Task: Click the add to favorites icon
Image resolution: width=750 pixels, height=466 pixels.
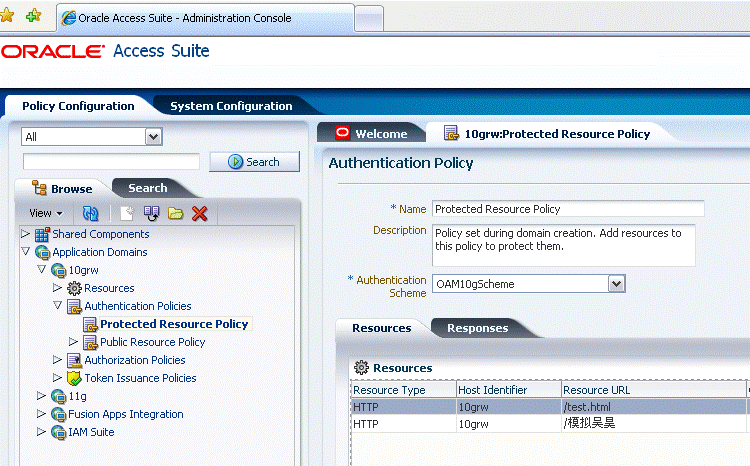Action: pyautogui.click(x=33, y=15)
